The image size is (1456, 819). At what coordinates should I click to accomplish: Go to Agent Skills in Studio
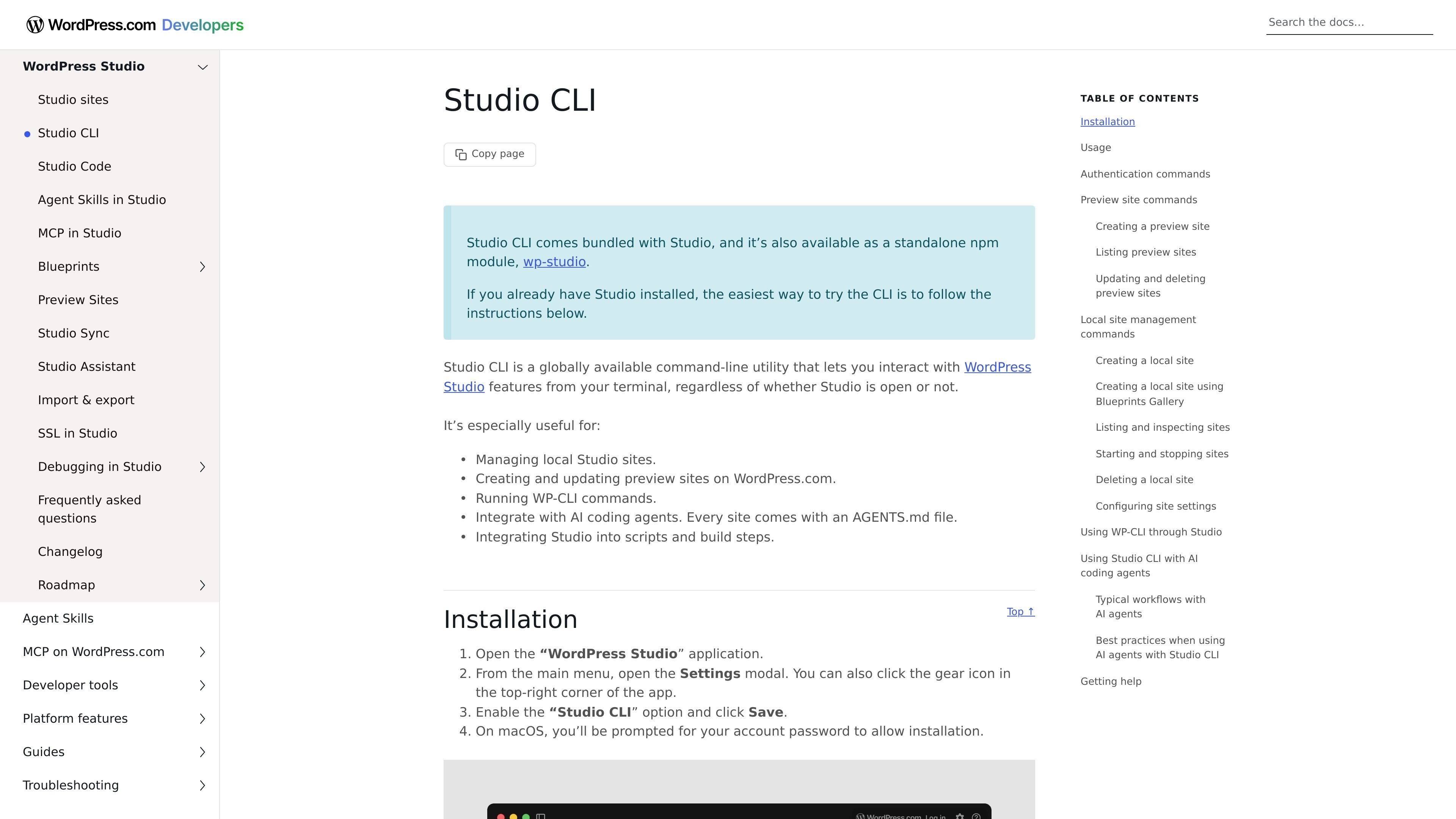[x=102, y=200]
